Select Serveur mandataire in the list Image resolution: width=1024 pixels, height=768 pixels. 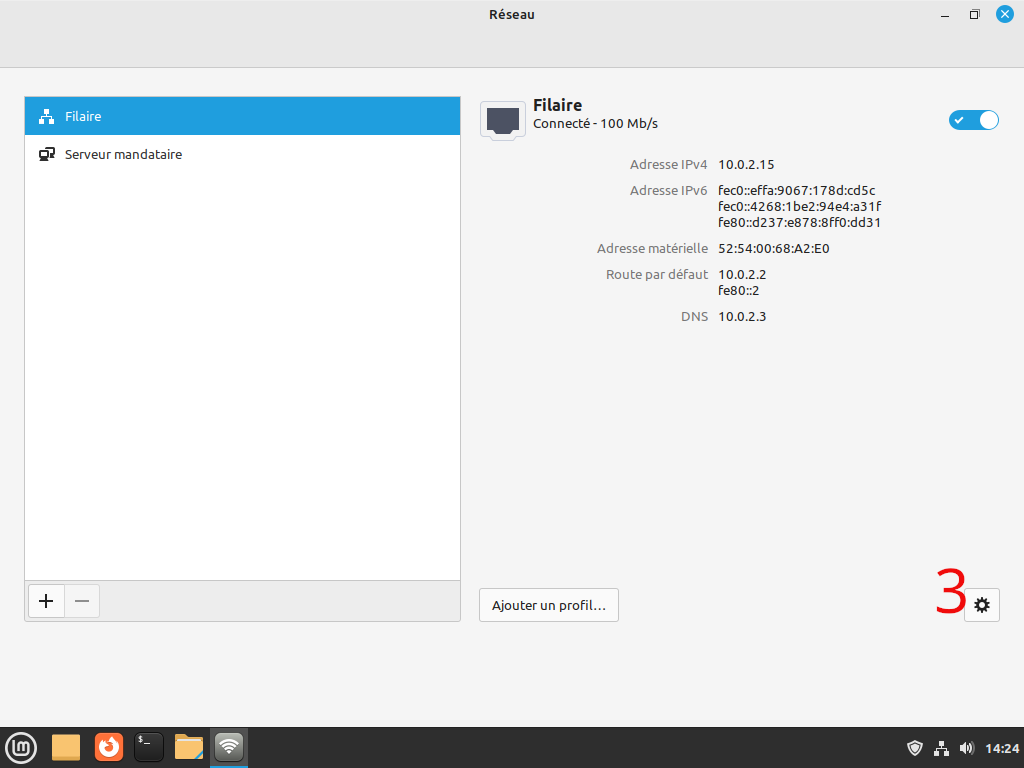(x=242, y=155)
